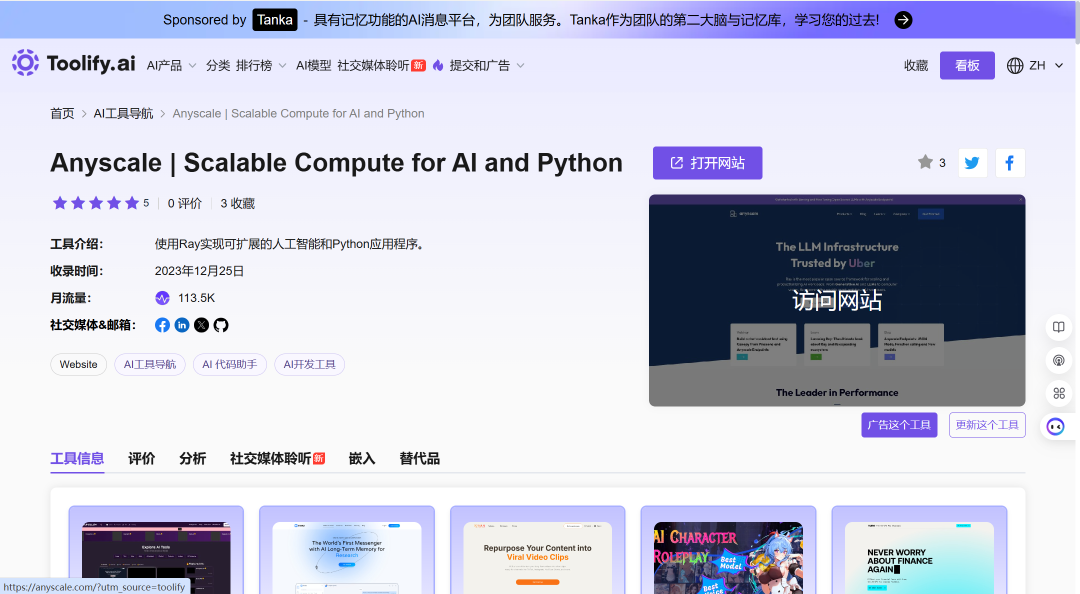Expand the 排行榜 dropdown menu
This screenshot has height=594, width=1080.
pyautogui.click(x=261, y=65)
